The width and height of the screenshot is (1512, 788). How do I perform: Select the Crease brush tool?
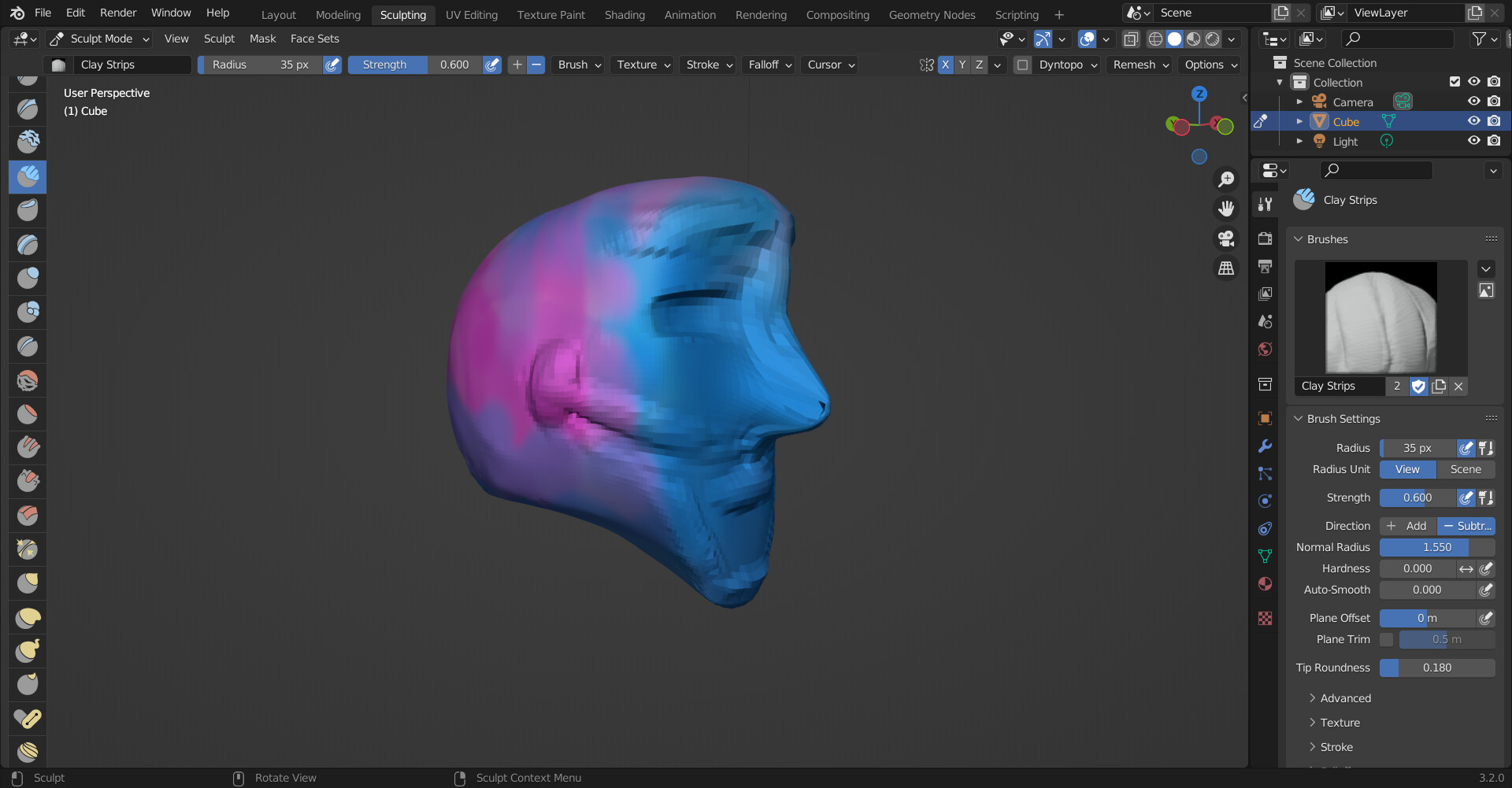[28, 346]
